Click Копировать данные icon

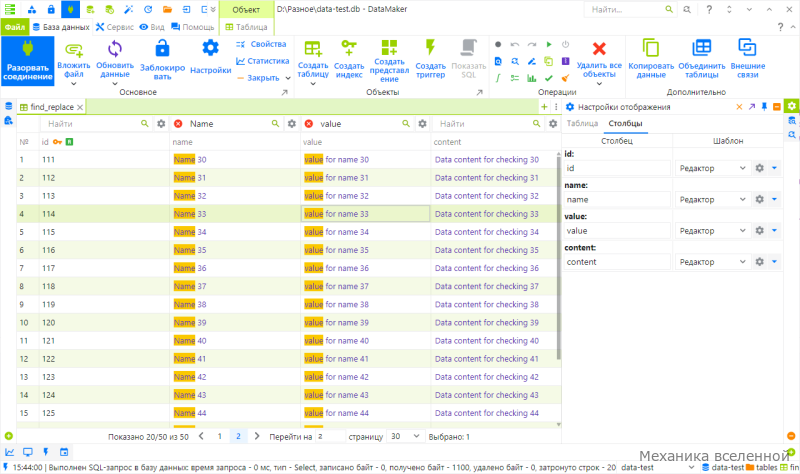[651, 48]
